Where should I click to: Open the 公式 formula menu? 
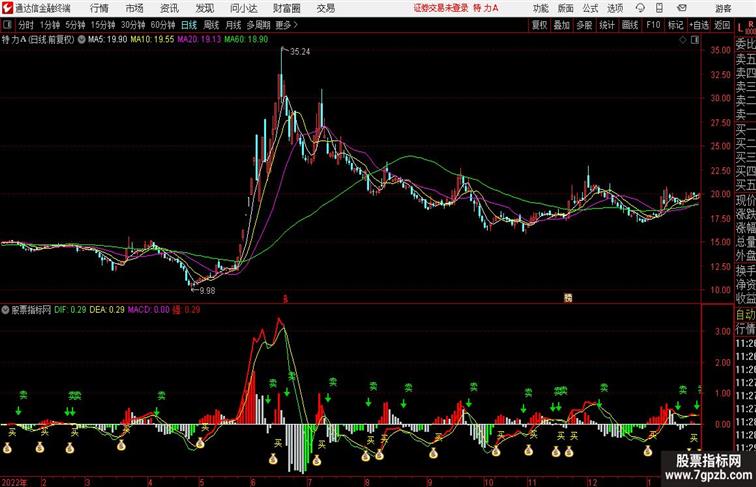[x=590, y=8]
